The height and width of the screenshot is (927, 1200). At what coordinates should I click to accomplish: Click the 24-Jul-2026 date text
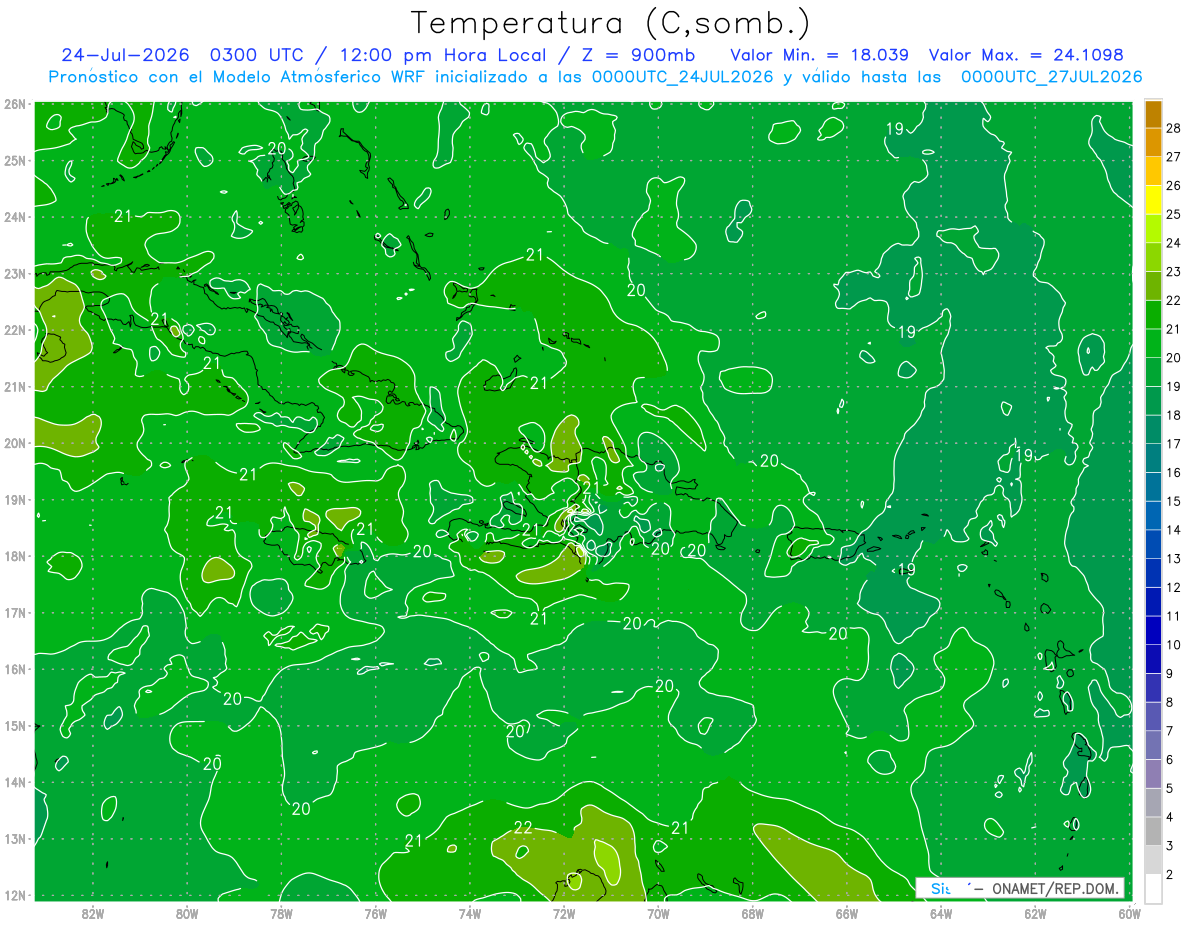[125, 54]
